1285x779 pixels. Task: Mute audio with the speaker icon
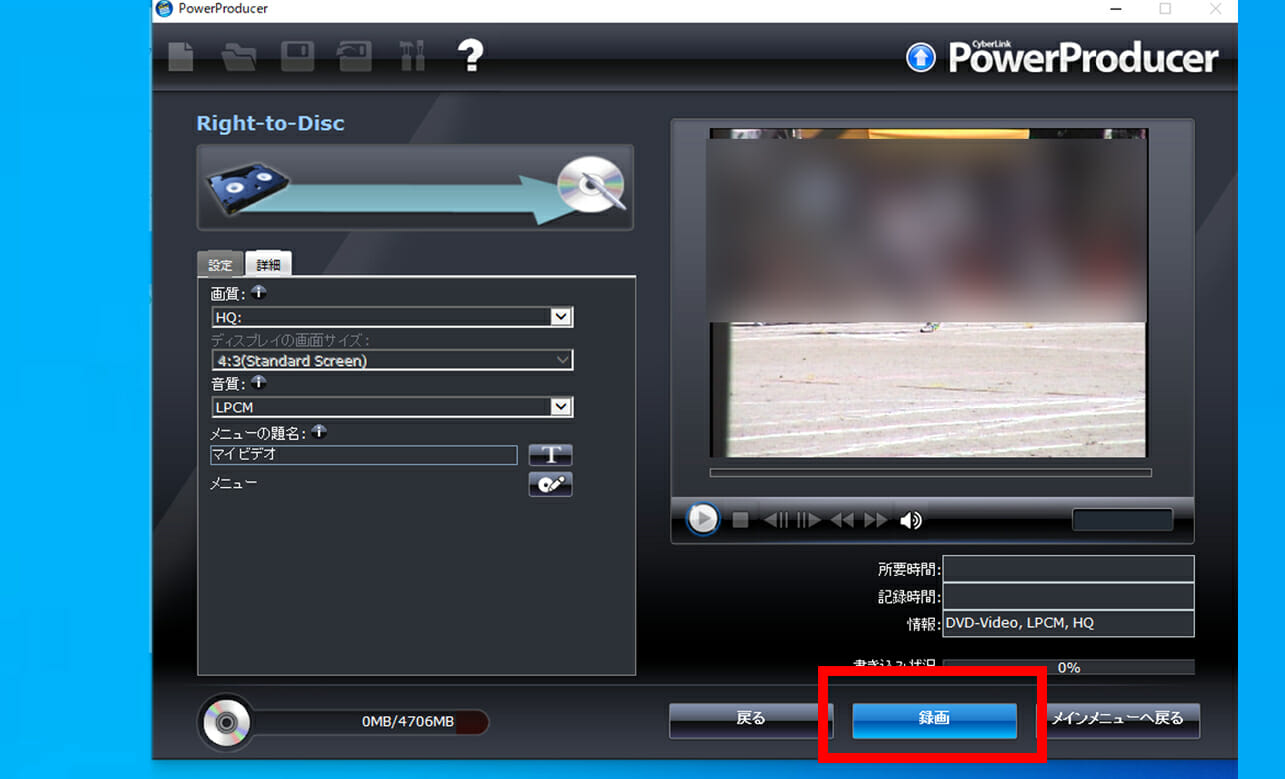pos(910,520)
